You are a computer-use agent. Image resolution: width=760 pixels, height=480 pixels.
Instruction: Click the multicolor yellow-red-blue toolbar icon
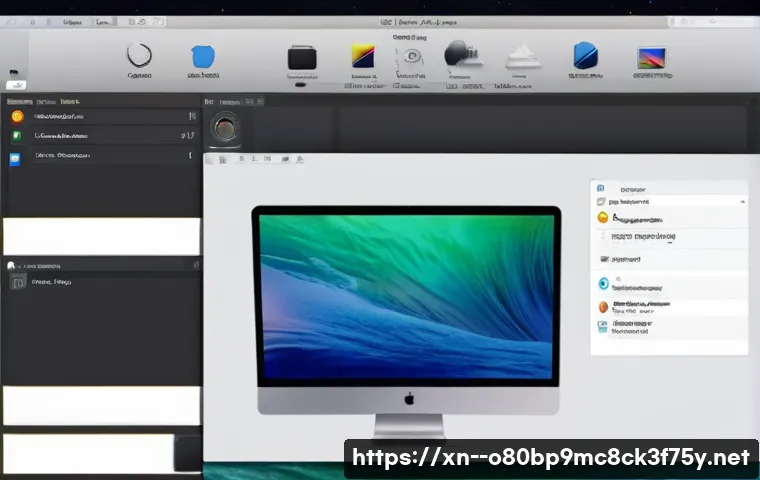362,56
